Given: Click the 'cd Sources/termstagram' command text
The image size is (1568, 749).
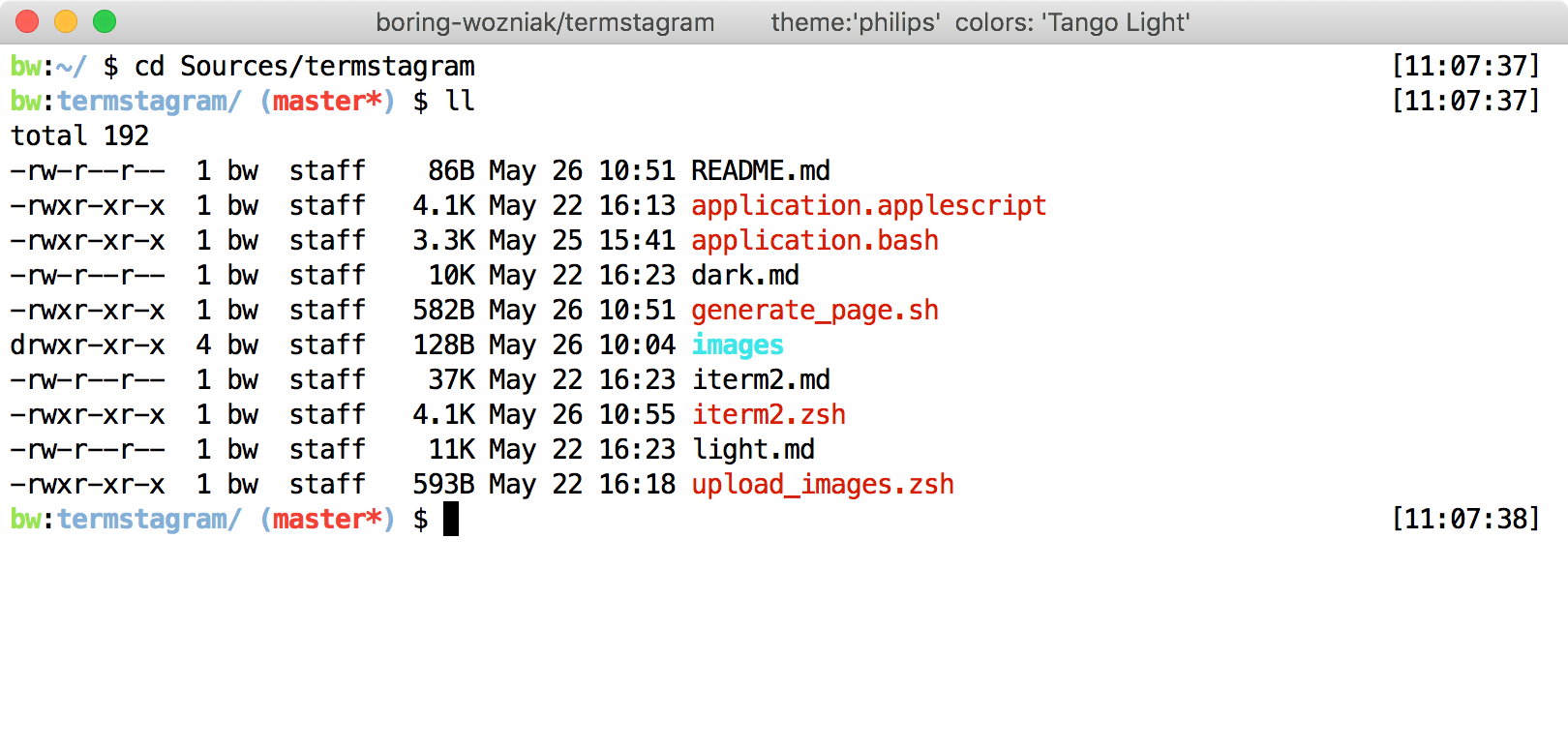Looking at the screenshot, I should [x=304, y=67].
